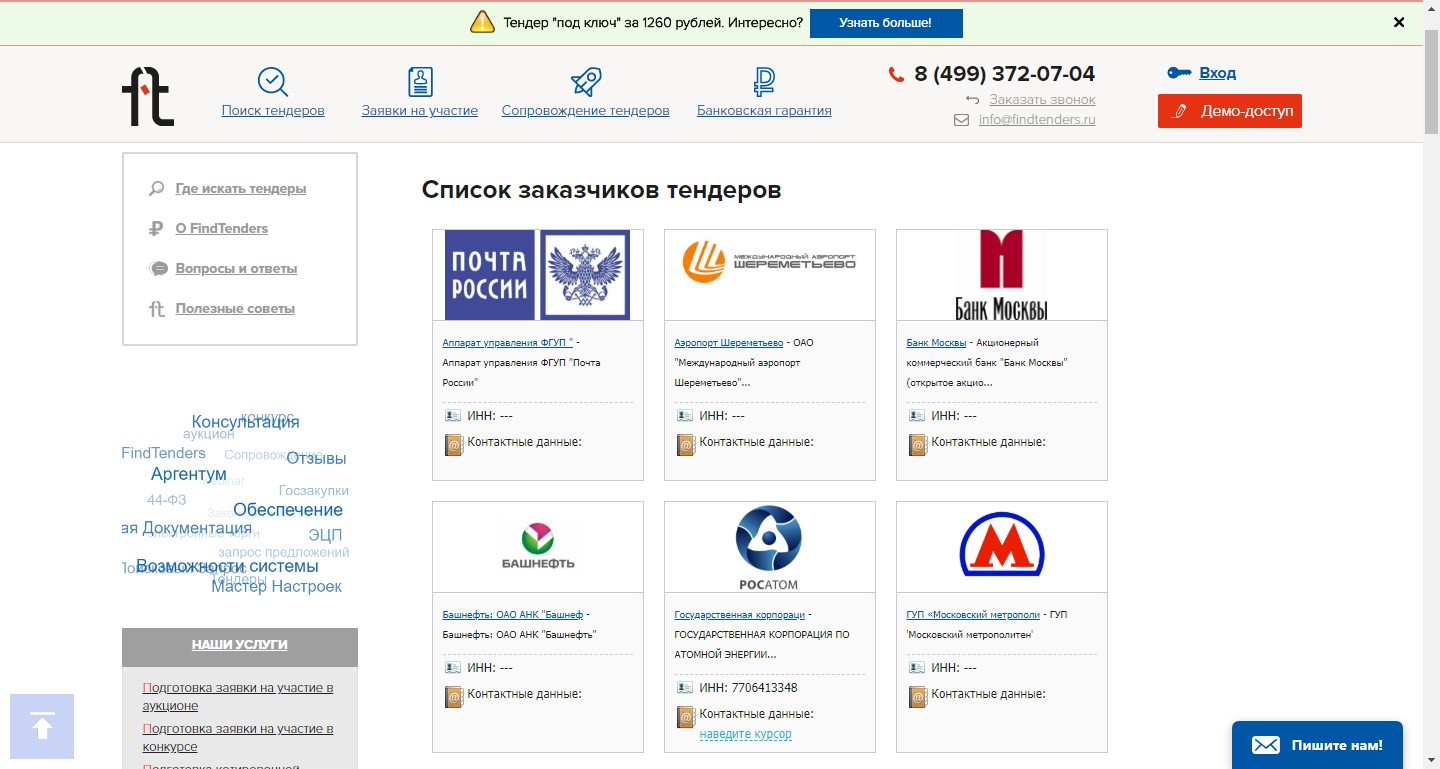Click the callback arrow icon beside Заказать звонок
The height and width of the screenshot is (769, 1440).
tap(973, 100)
